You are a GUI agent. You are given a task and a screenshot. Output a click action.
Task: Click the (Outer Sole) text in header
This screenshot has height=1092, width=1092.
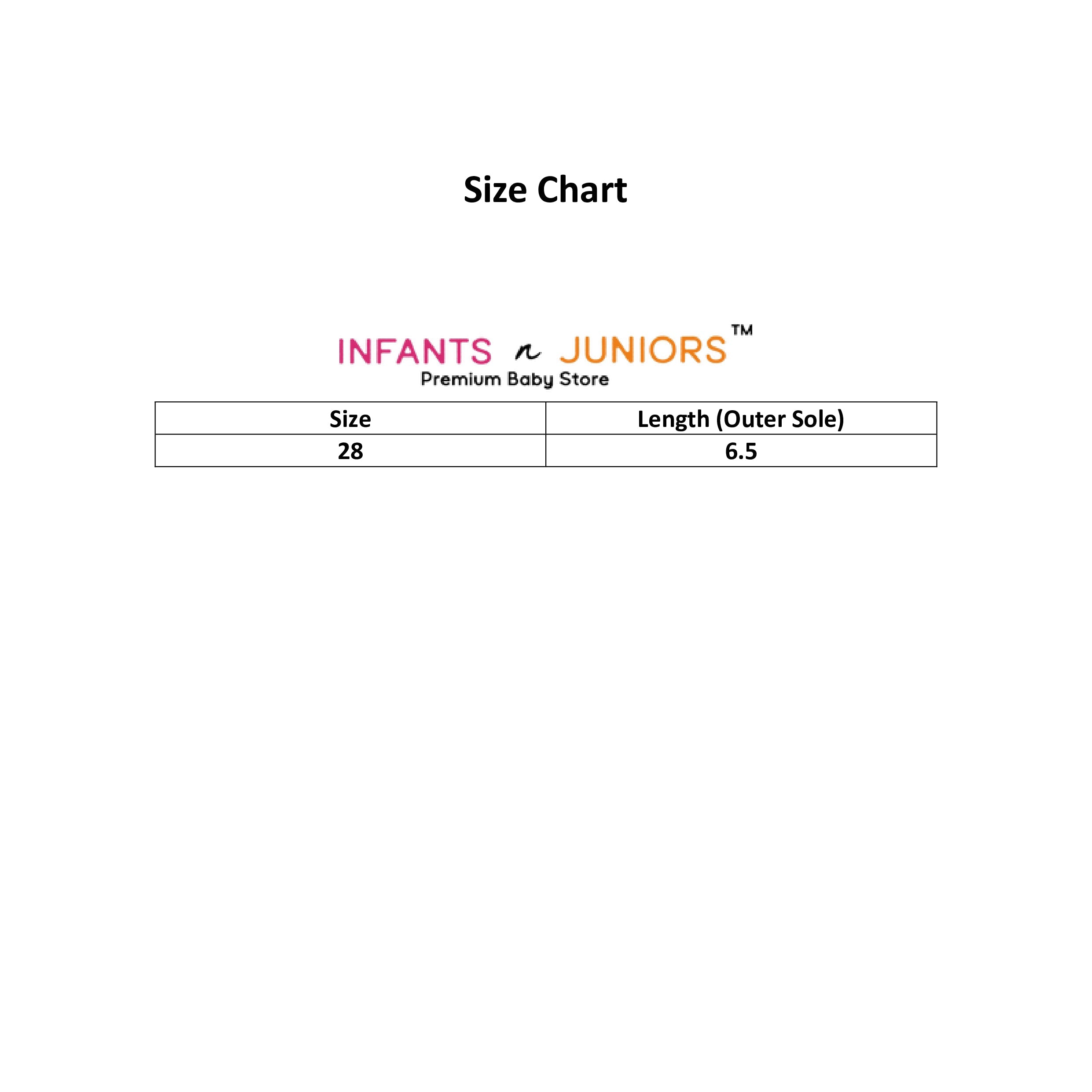[x=780, y=419]
